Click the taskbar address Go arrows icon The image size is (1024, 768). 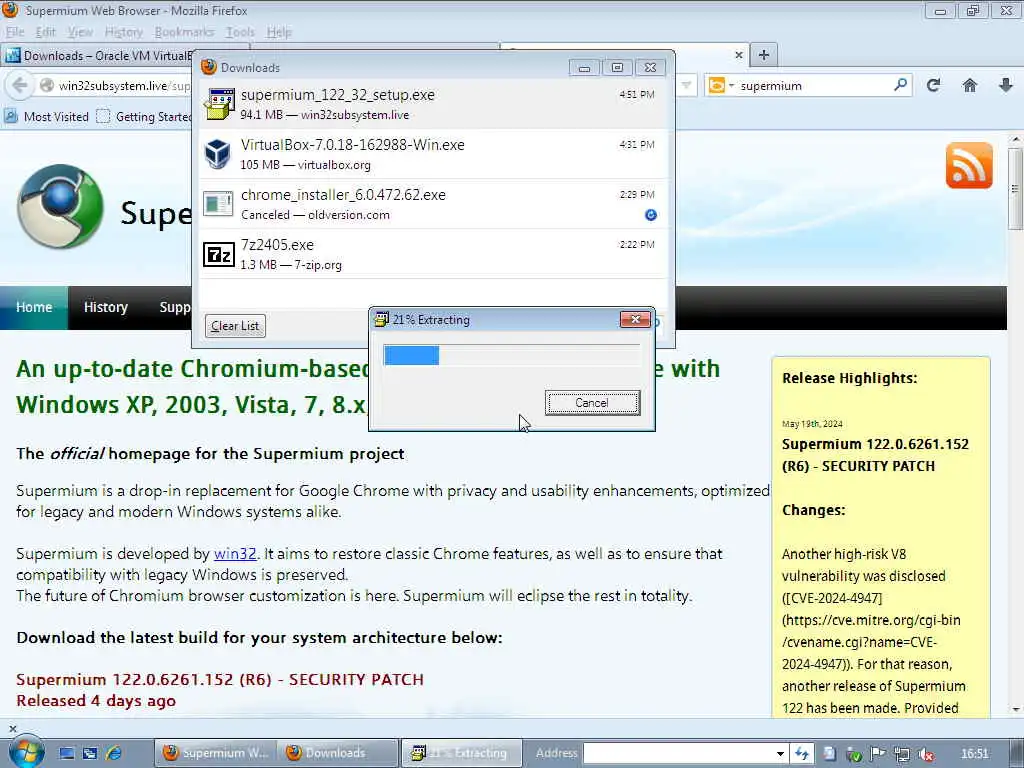tap(801, 754)
